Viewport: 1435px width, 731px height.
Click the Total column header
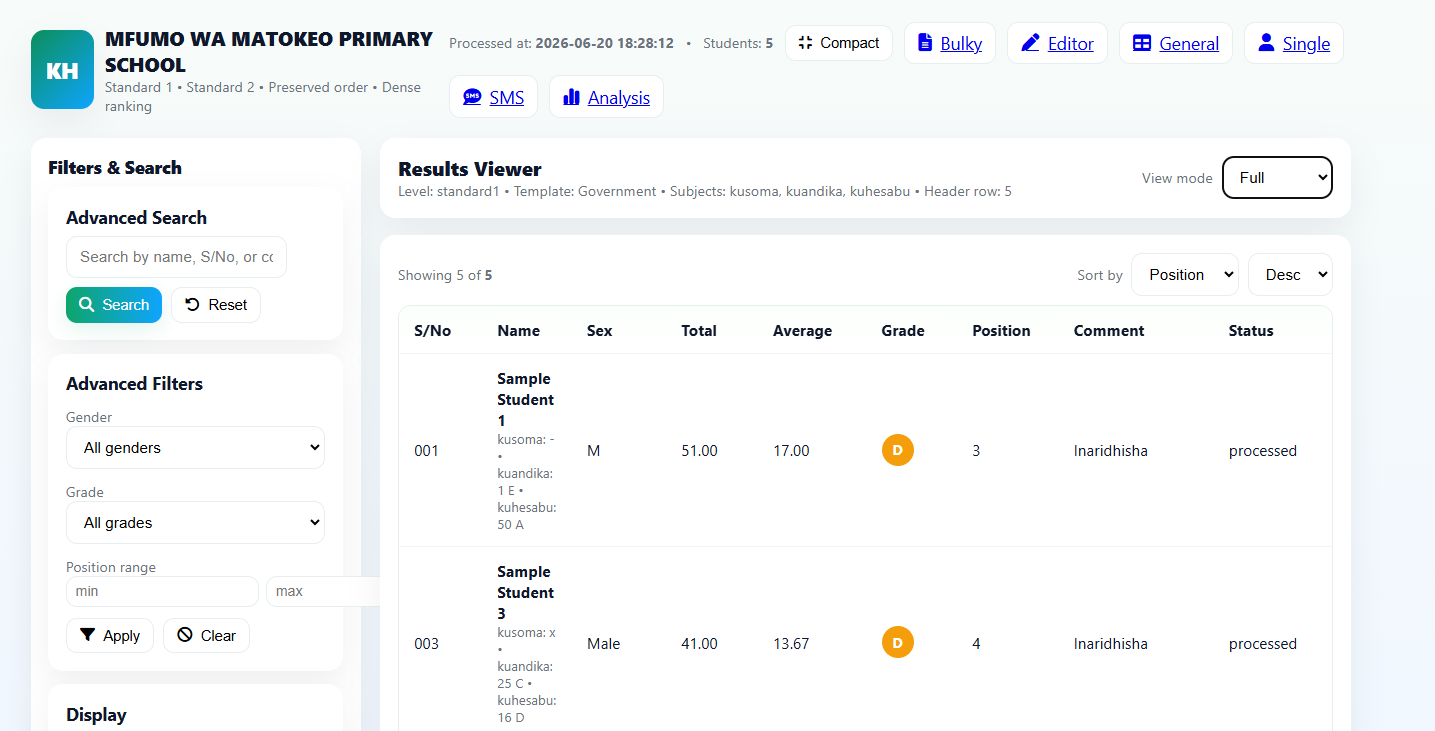[699, 331]
